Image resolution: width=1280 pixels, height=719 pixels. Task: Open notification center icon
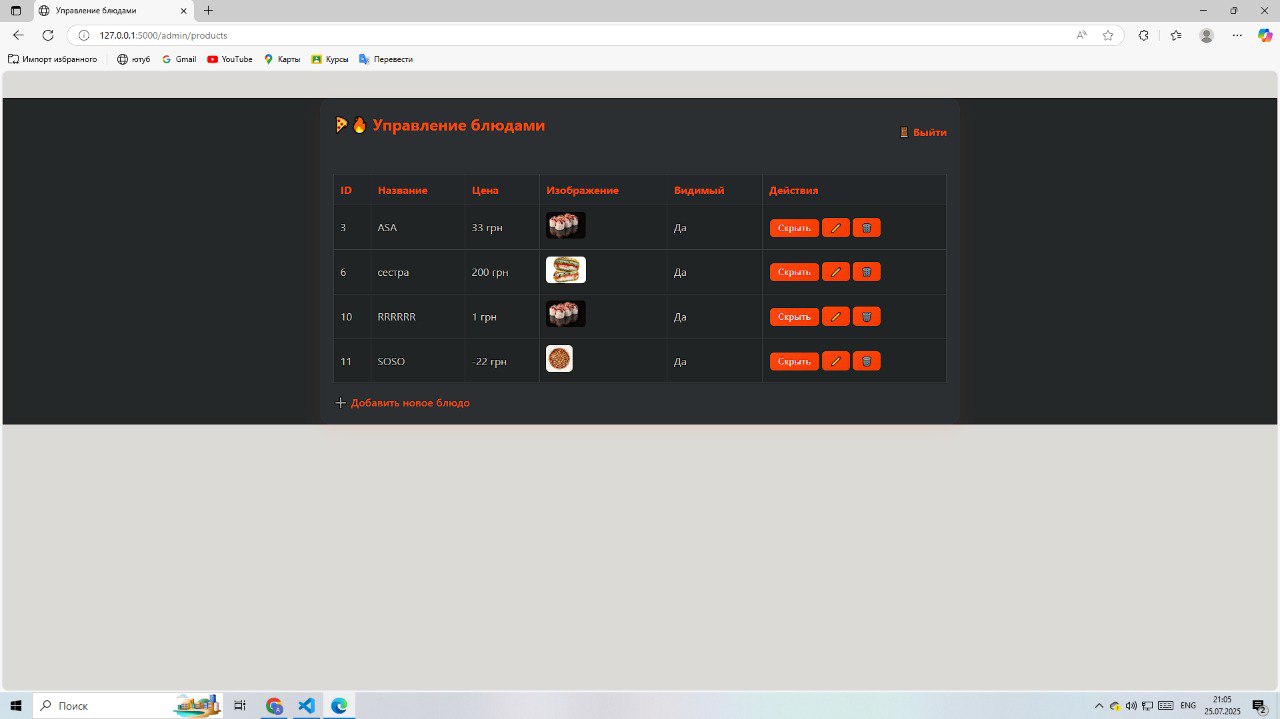pos(1260,706)
